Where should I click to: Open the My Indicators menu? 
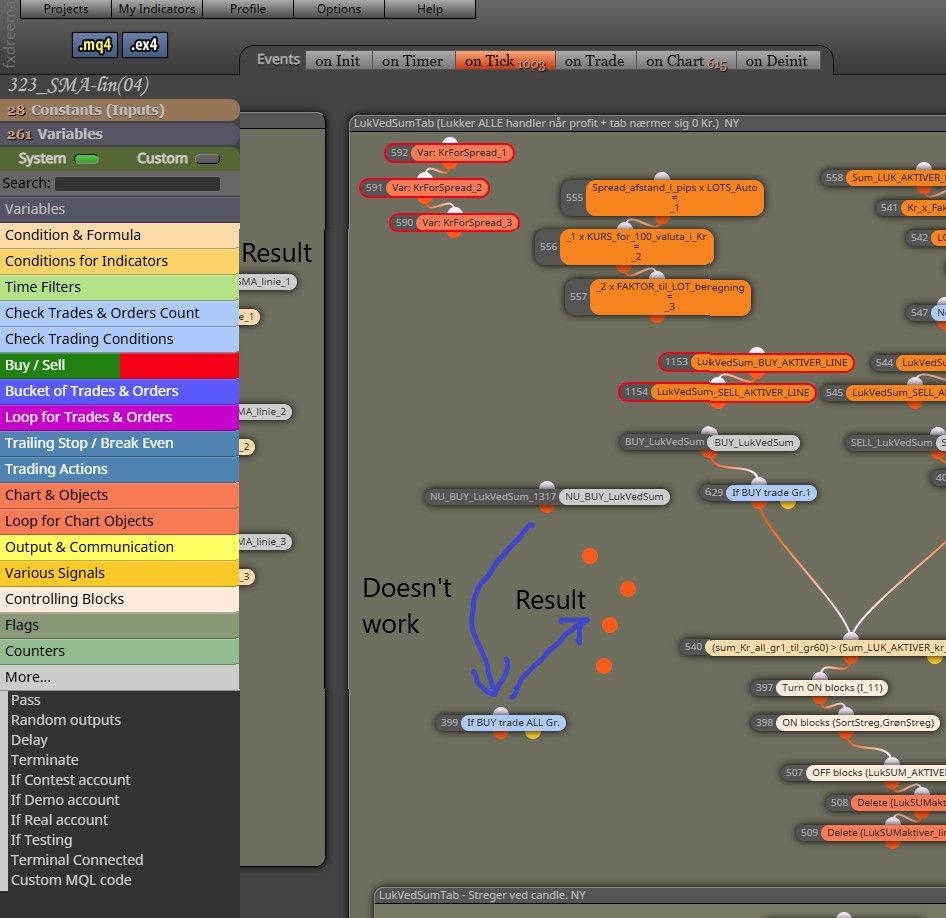tap(157, 9)
